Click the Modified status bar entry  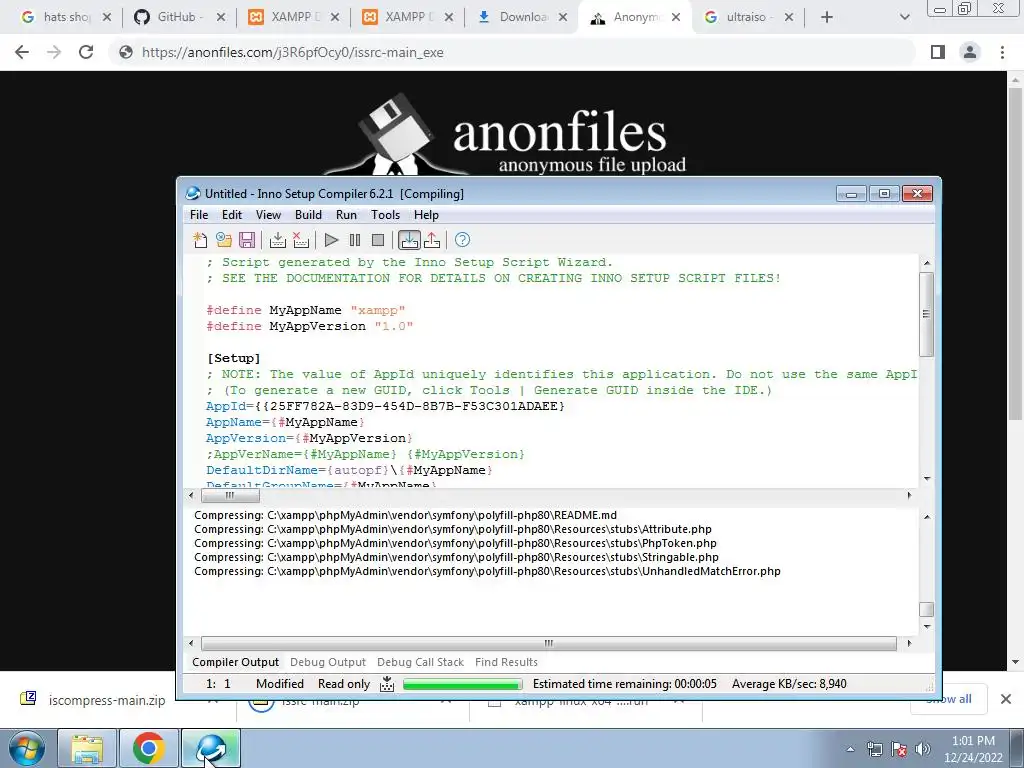click(280, 684)
